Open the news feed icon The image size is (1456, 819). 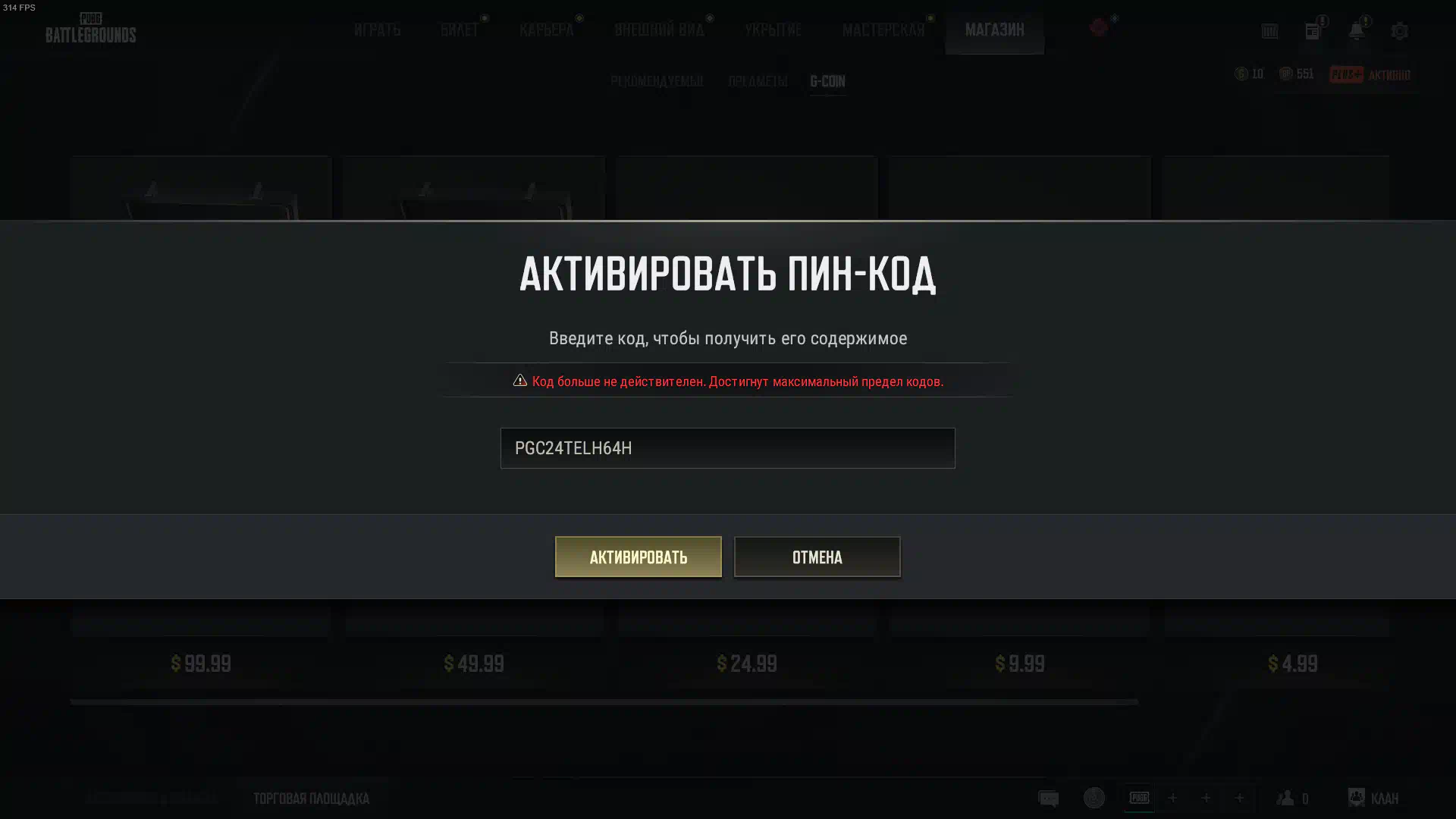pyautogui.click(x=1313, y=31)
